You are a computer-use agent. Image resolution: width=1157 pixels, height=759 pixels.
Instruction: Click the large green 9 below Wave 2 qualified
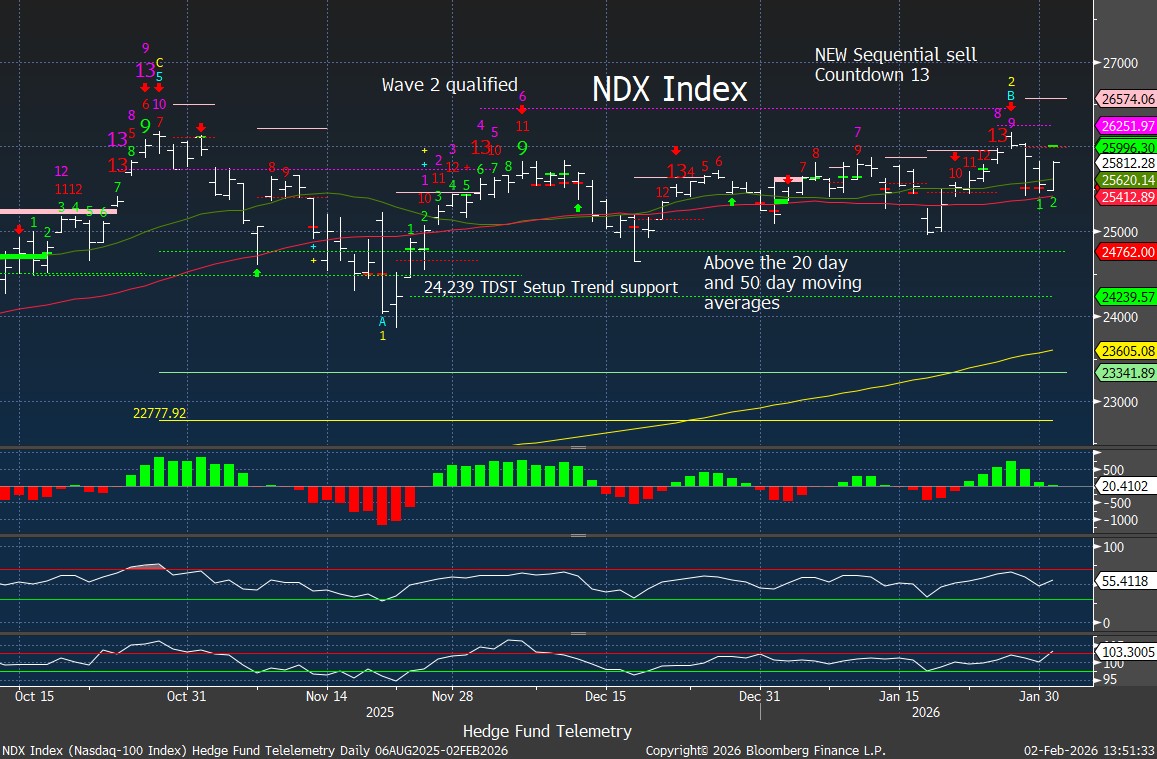[x=522, y=148]
